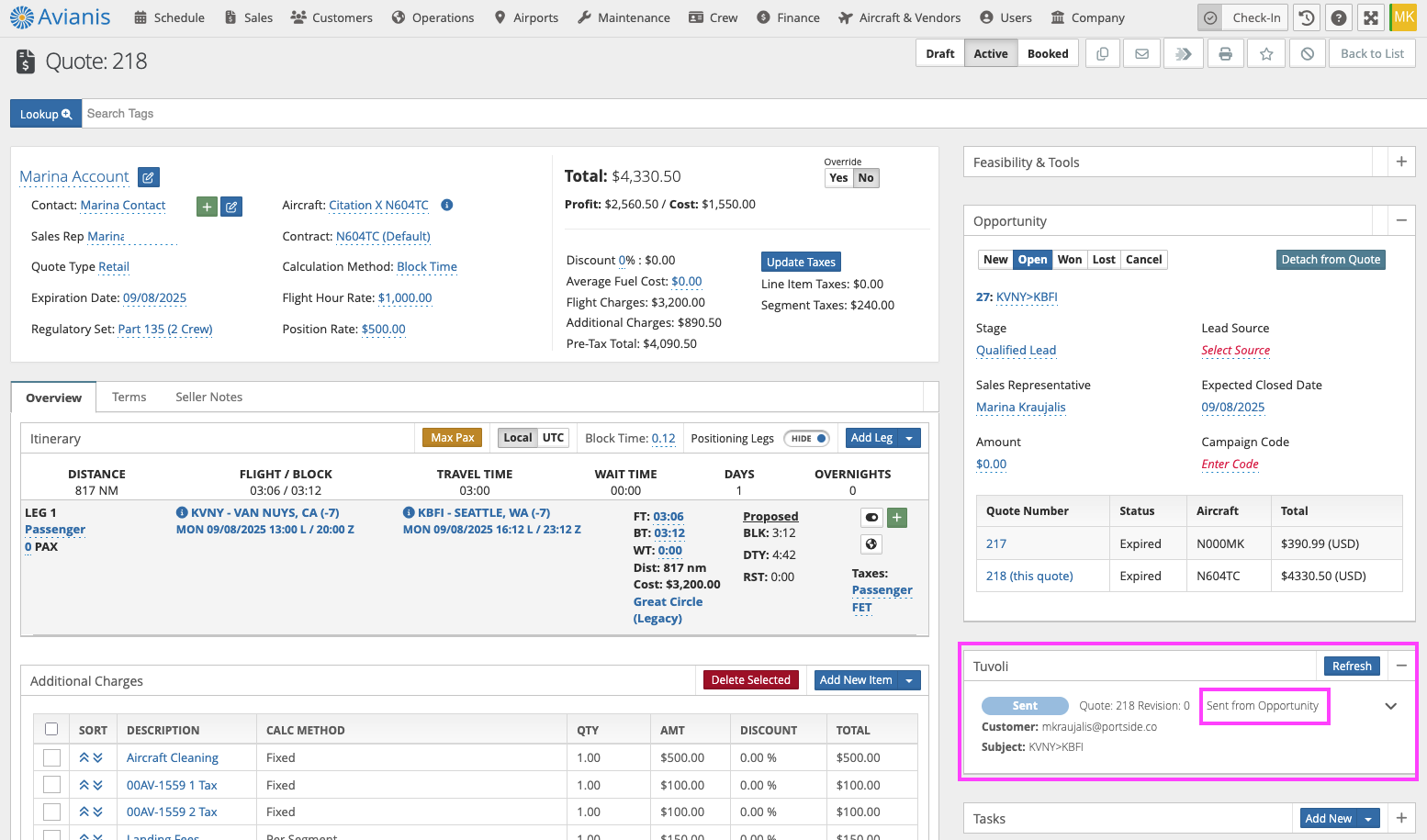
Task: Click info icon beside KVNY - VAN NUYS
Action: [182, 512]
